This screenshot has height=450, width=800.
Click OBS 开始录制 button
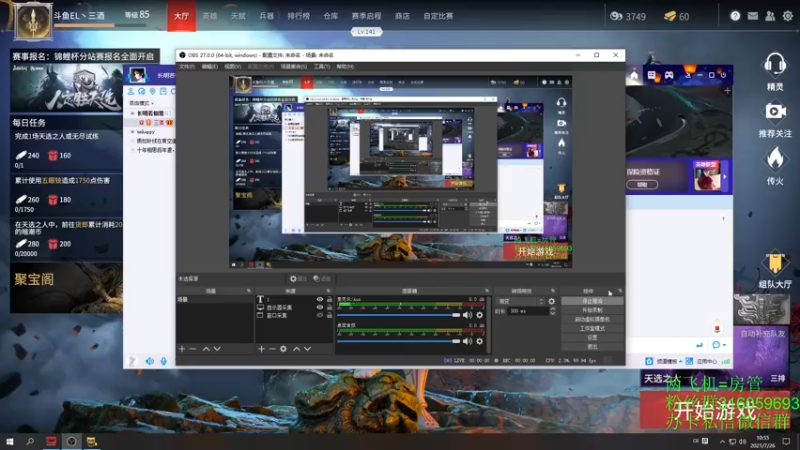pyautogui.click(x=592, y=310)
